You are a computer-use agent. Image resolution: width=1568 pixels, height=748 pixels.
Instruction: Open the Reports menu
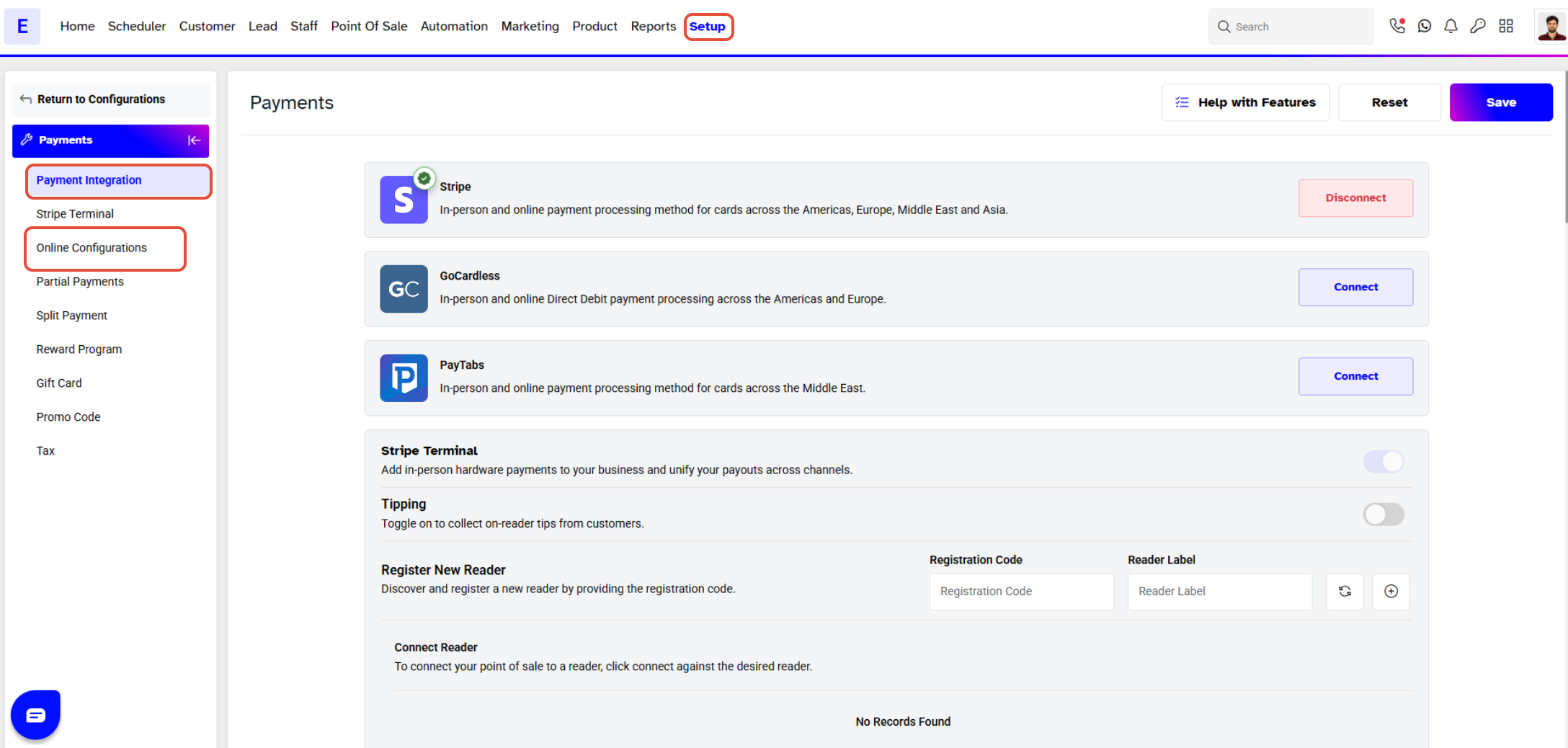(653, 26)
